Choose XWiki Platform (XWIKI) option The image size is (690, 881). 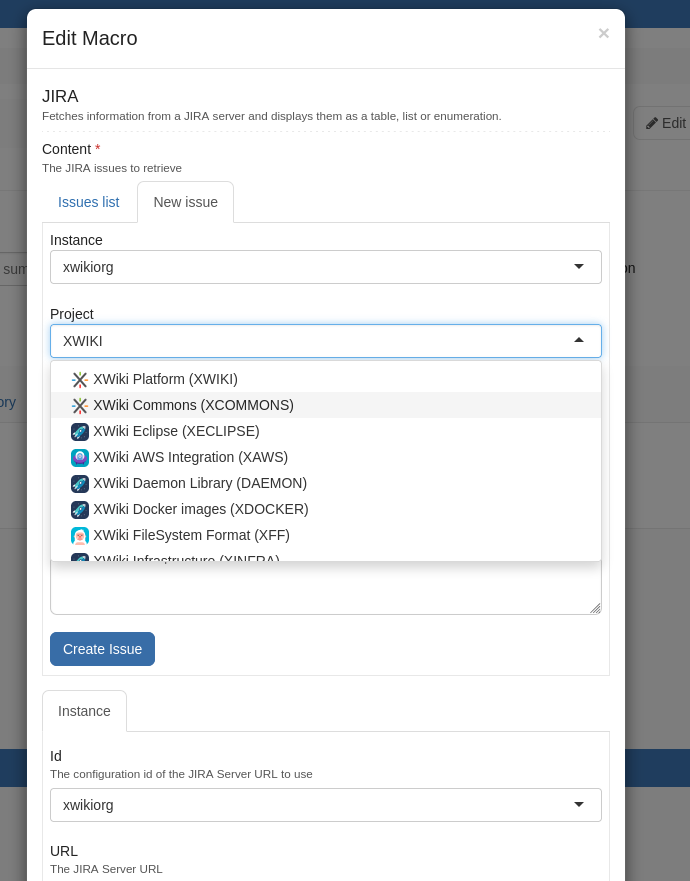326,379
